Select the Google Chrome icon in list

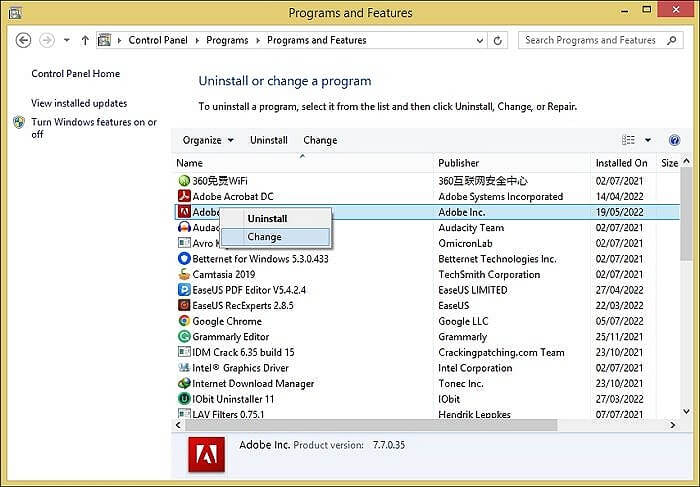pos(184,321)
